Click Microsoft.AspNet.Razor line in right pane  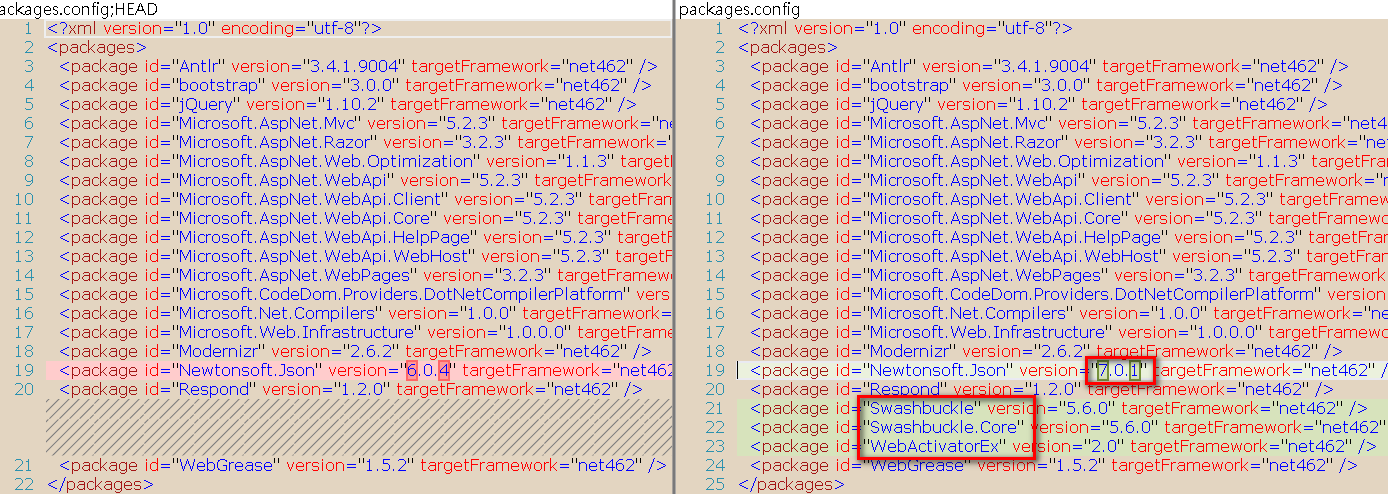point(1068,143)
